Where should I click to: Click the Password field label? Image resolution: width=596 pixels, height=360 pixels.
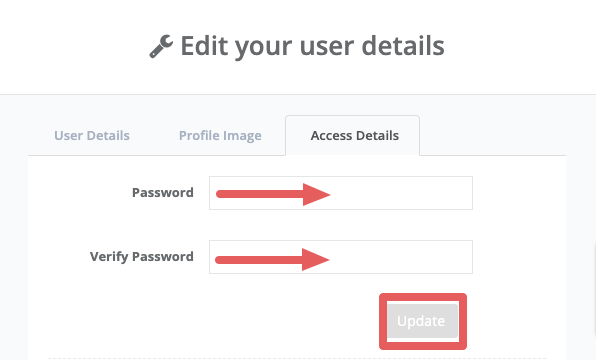163,192
